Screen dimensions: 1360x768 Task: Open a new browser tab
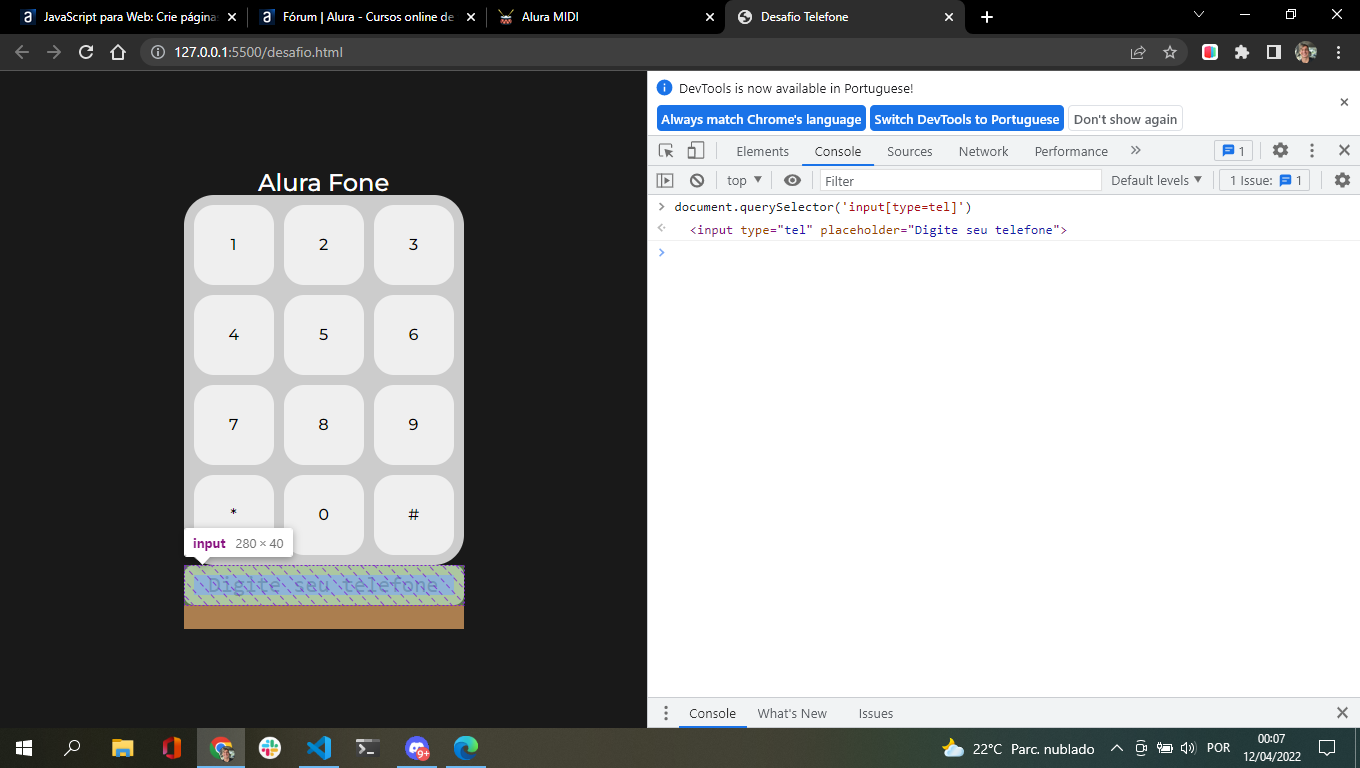(x=987, y=17)
